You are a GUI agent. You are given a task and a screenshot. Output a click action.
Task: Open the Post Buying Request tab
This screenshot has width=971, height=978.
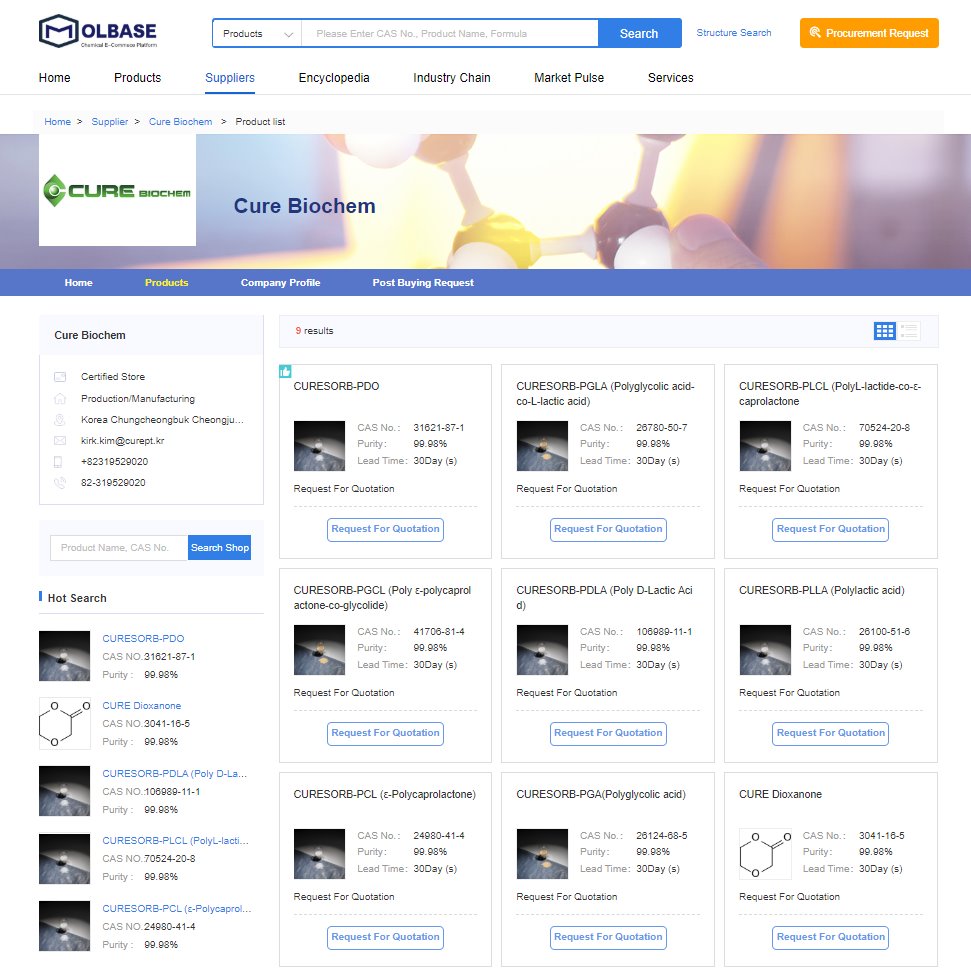click(x=423, y=283)
